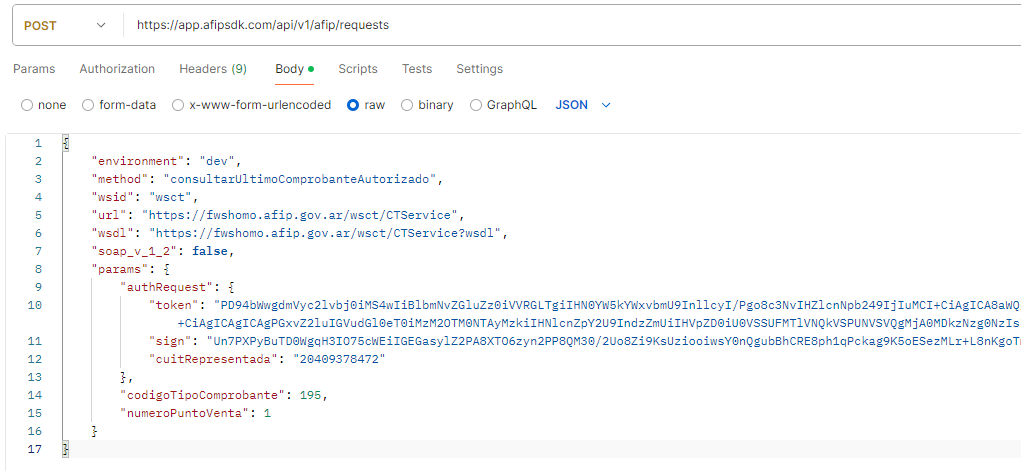Open the request Settings tab
The image size is (1021, 471).
pyautogui.click(x=479, y=69)
